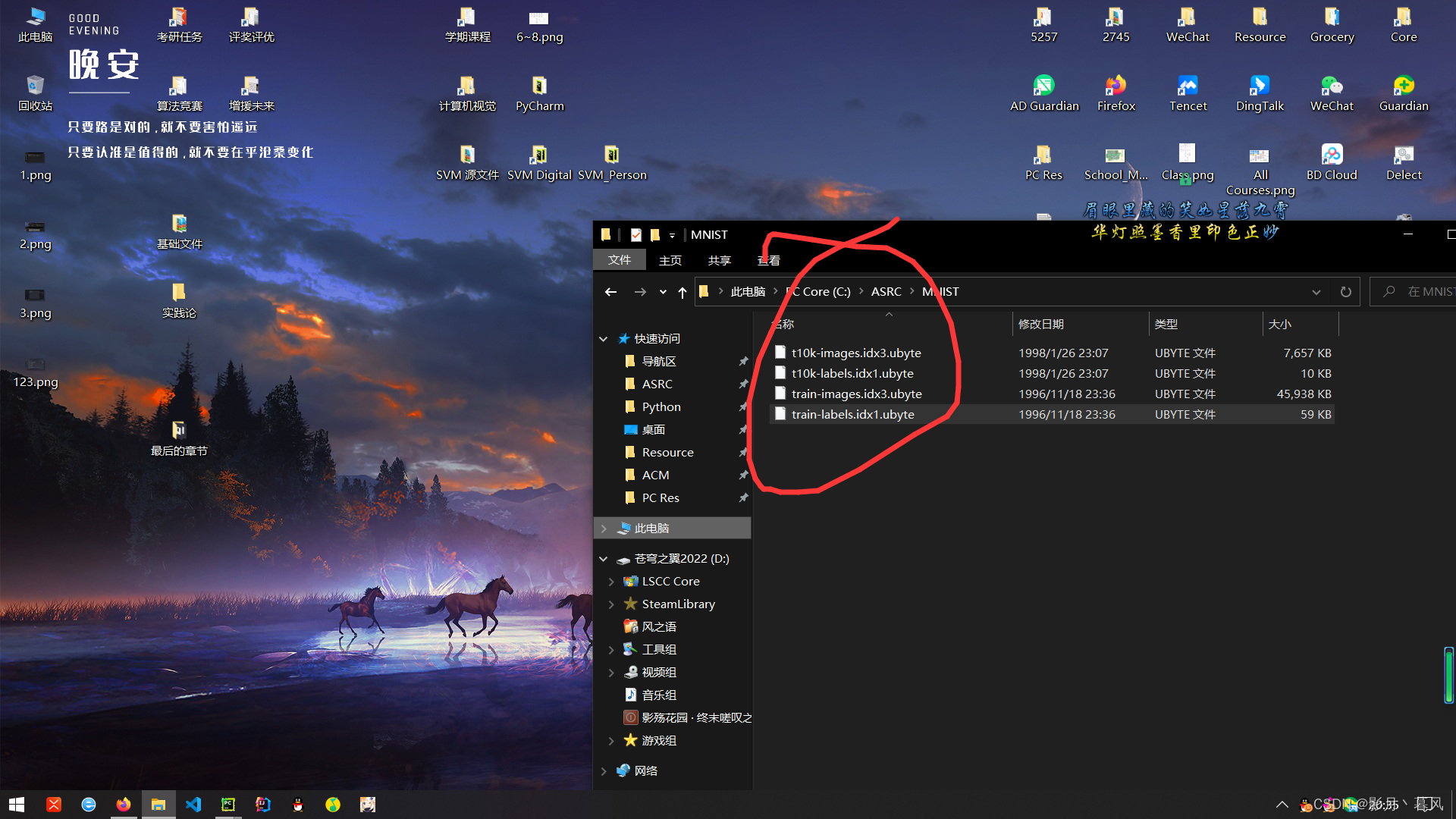Select the 回收站 recycle bin icon
Screen dimensions: 1456x819
tap(35, 93)
